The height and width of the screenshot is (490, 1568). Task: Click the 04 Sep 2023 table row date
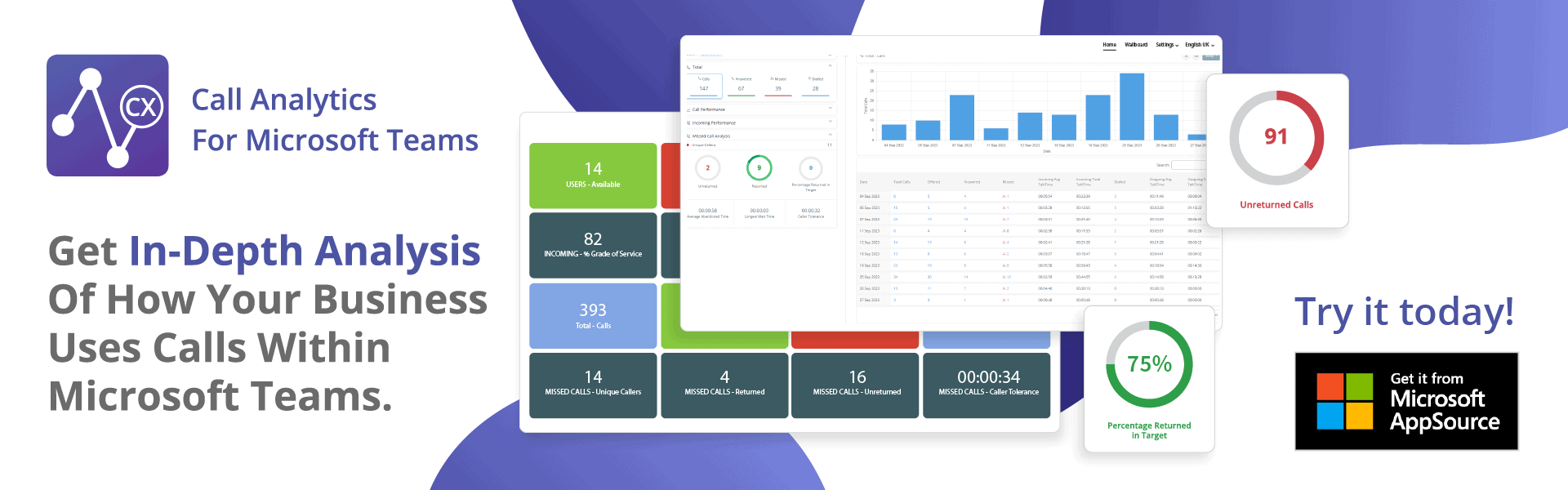[869, 196]
